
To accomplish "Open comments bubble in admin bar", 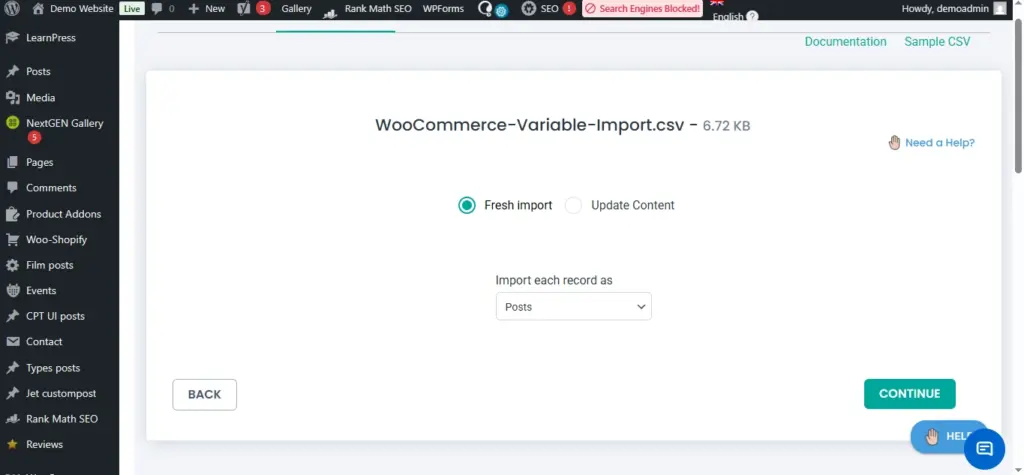I will pos(157,9).
